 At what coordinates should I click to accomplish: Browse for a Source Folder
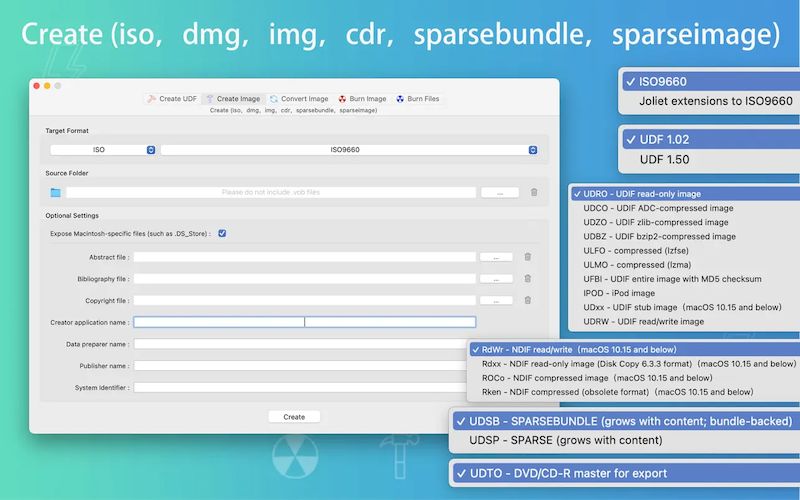tap(500, 192)
